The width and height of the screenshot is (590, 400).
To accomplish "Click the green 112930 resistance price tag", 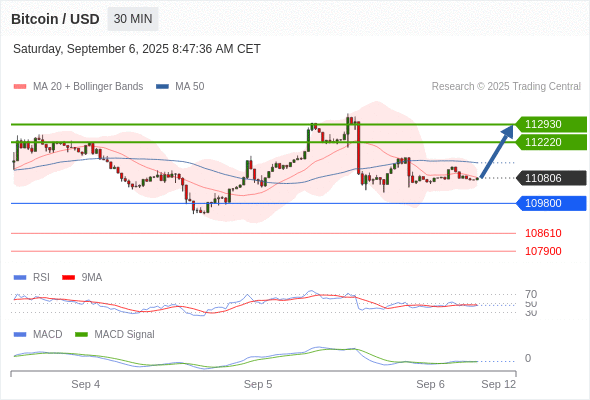I will coord(551,124).
